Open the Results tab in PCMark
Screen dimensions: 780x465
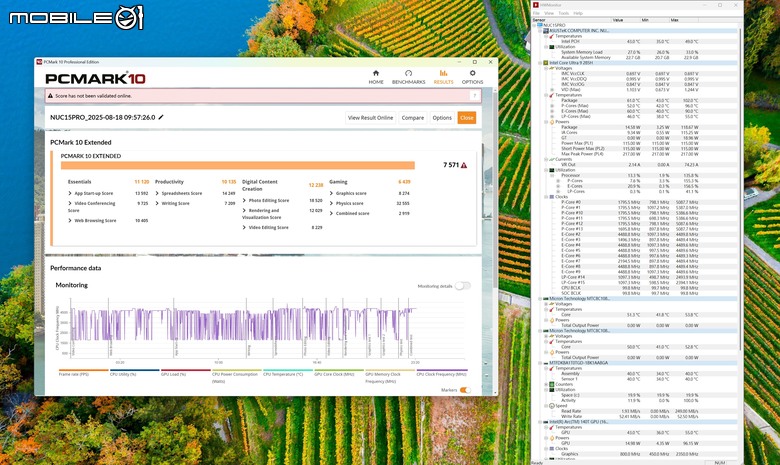(x=443, y=77)
